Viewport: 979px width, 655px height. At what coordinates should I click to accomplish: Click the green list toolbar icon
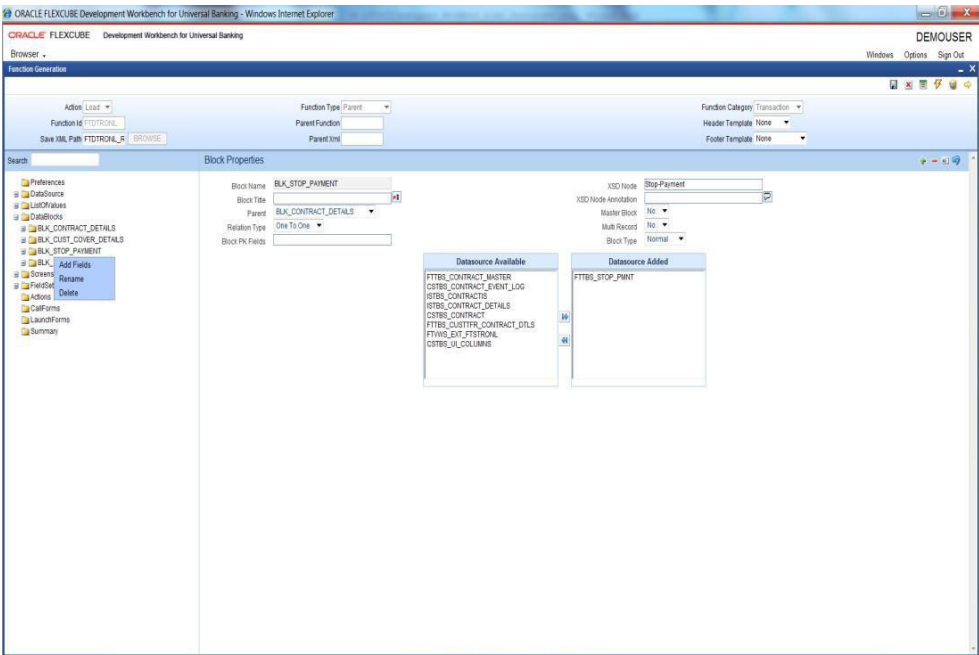pos(923,85)
